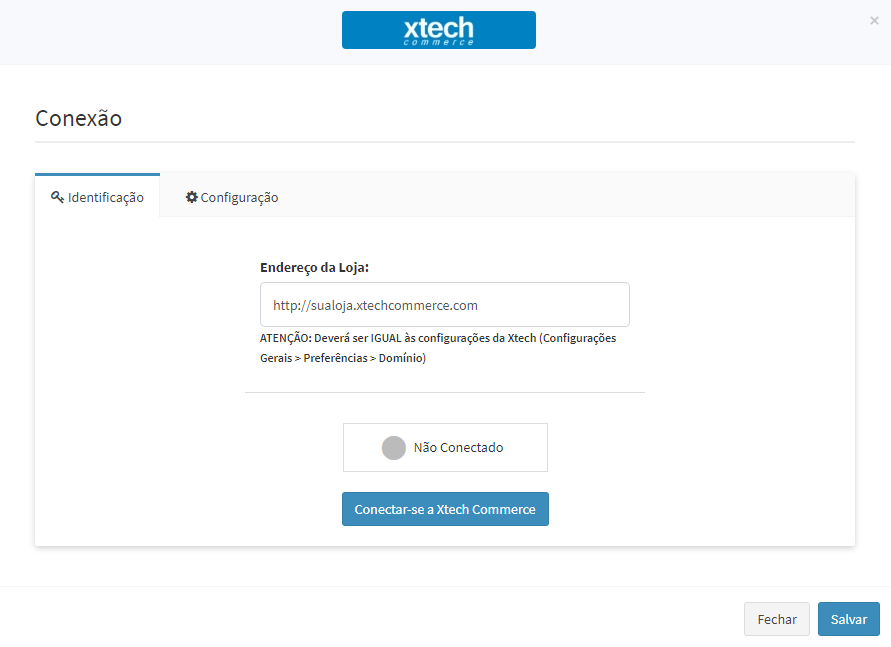This screenshot has width=891, height=647.
Task: Focus the Endereço da Loja input field
Action: [x=445, y=305]
